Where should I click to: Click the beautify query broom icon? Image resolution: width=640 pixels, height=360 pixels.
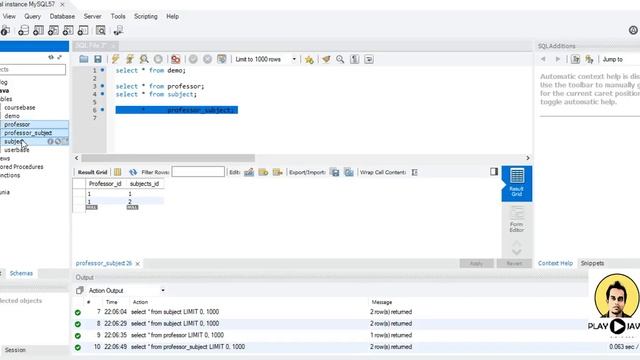[326, 59]
